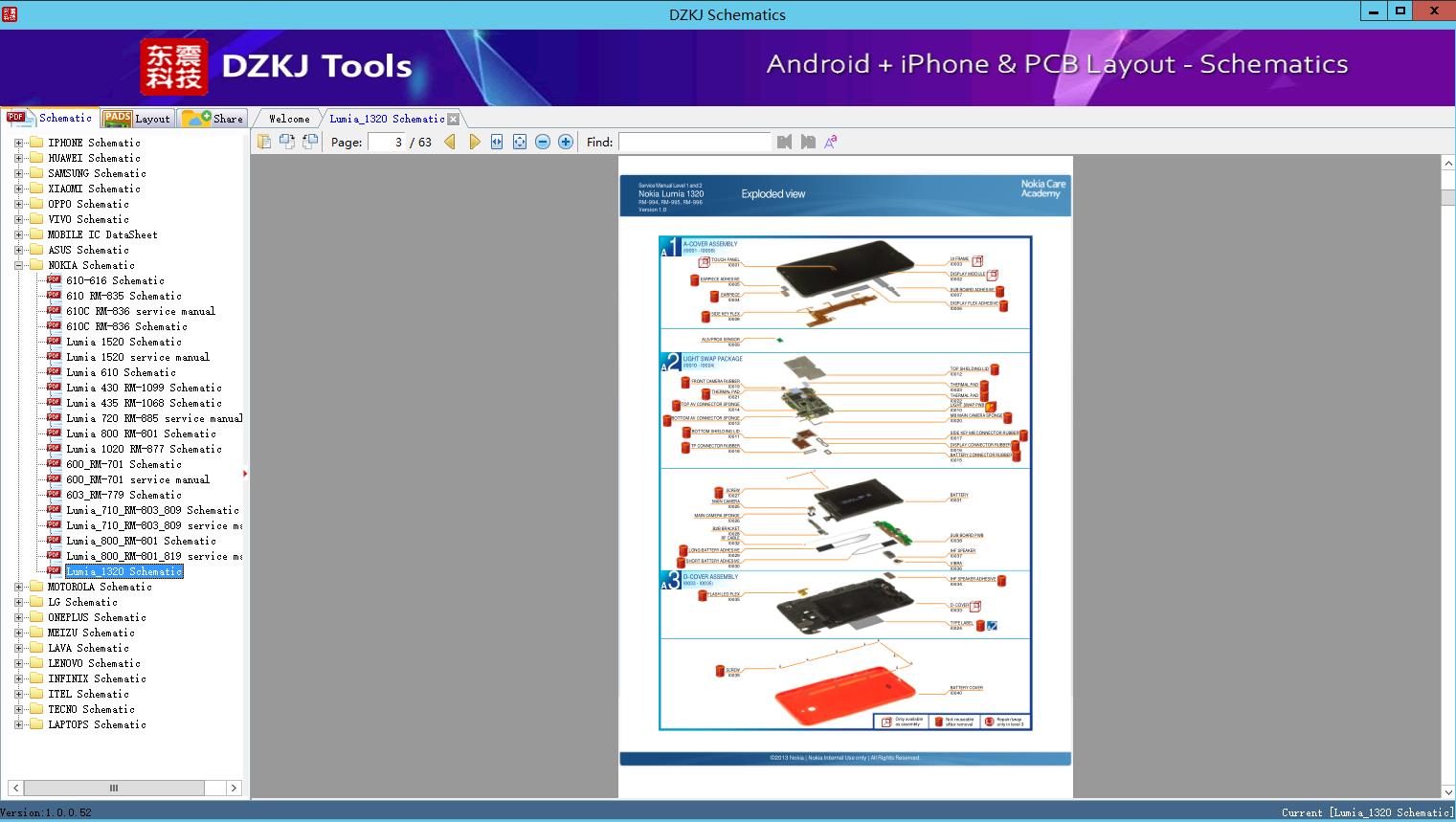Viewport: 1456px width, 822px height.
Task: Click the app icon in the title bar
Action: coord(10,13)
